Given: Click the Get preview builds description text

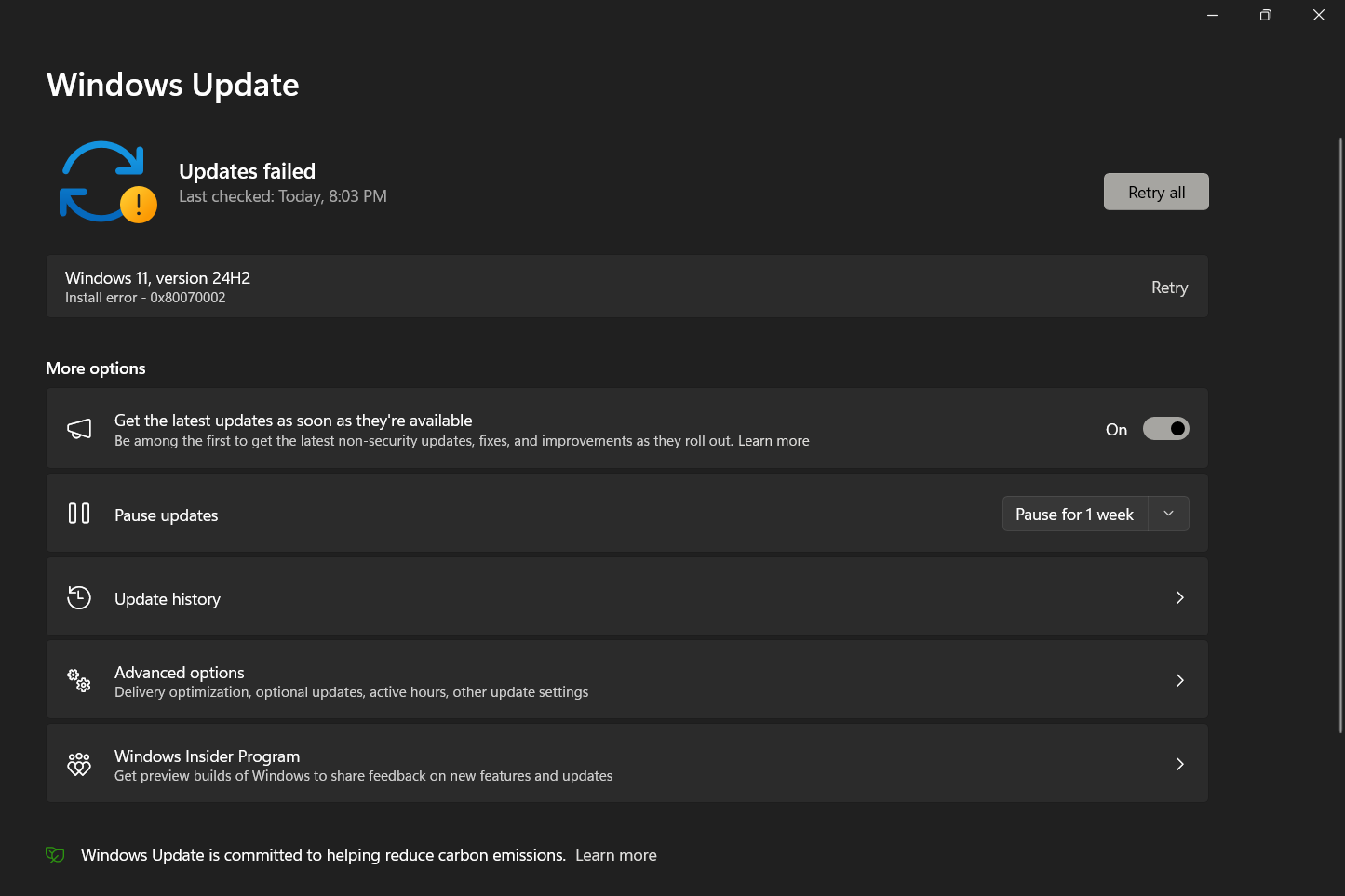Looking at the screenshot, I should tap(363, 776).
